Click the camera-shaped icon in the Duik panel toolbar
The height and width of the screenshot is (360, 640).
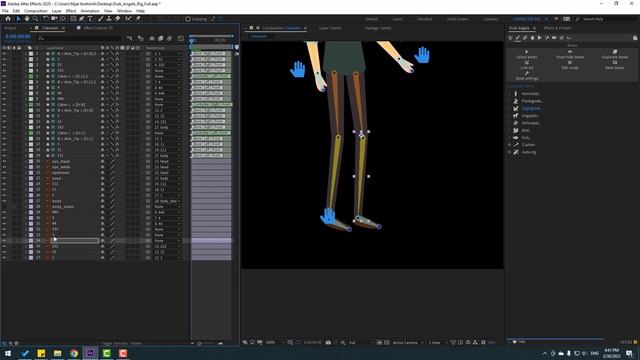[554, 38]
